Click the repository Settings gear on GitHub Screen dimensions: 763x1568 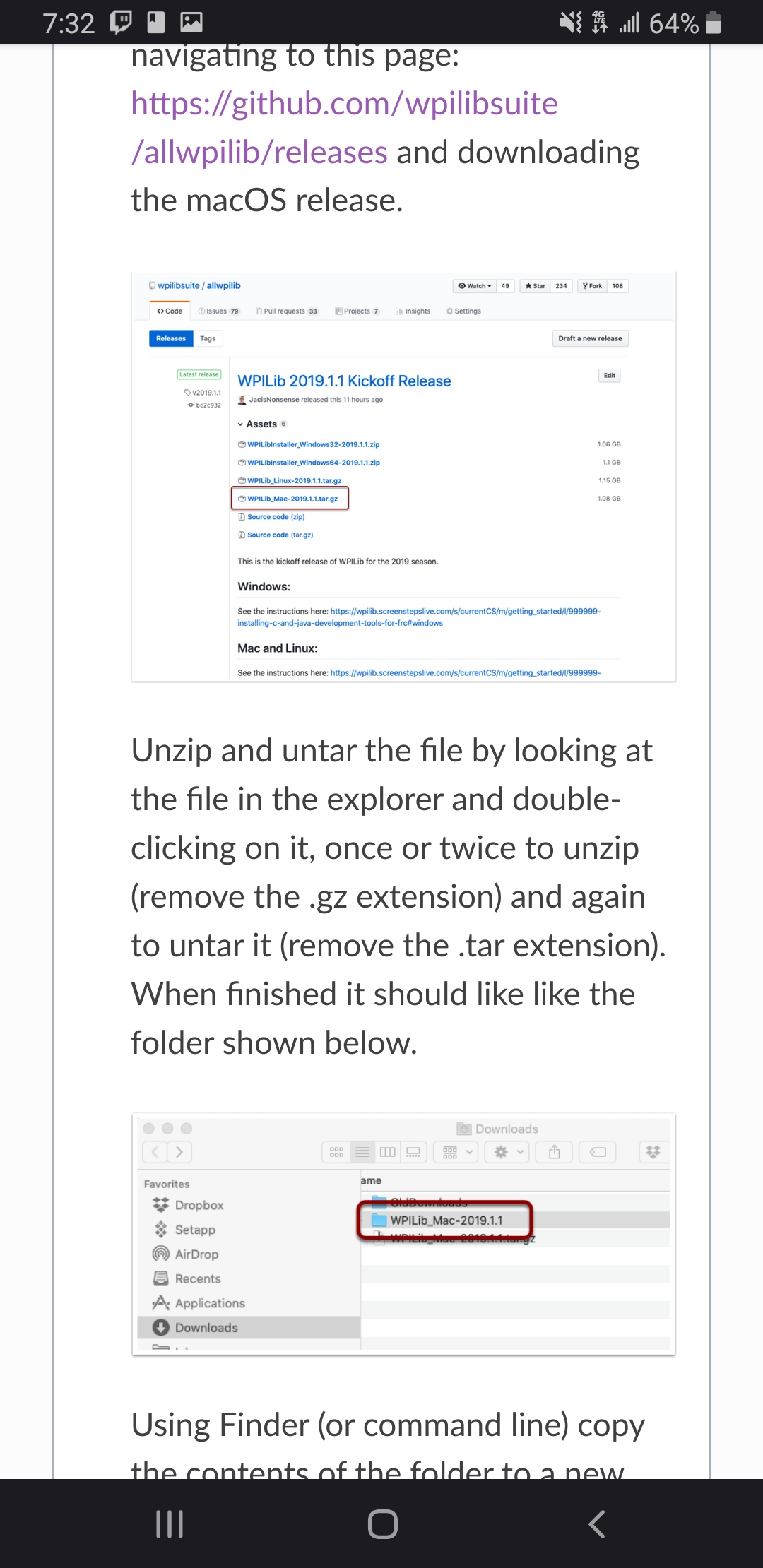click(464, 311)
